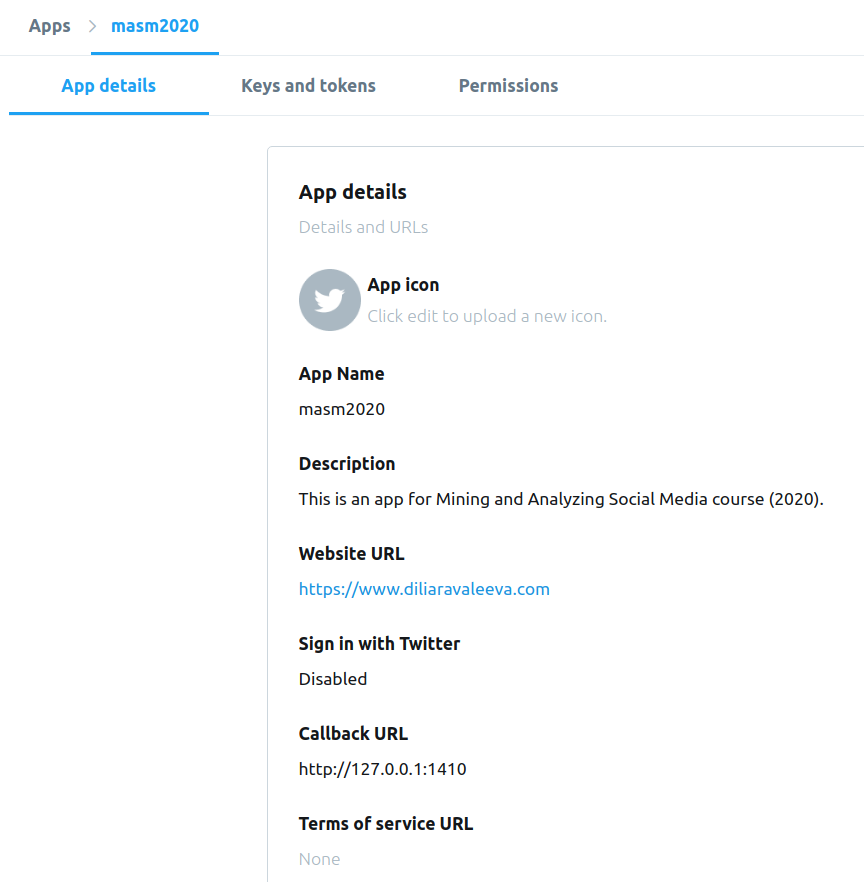The image size is (864, 882).
Task: Click the 'Callback URL' label
Action: coord(353,734)
